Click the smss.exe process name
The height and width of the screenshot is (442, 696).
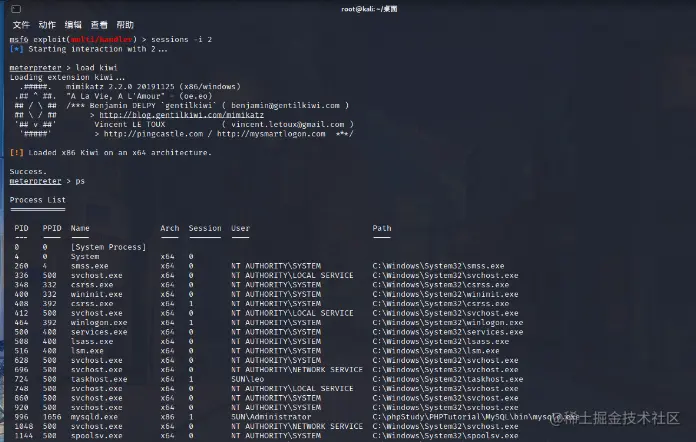[90, 266]
